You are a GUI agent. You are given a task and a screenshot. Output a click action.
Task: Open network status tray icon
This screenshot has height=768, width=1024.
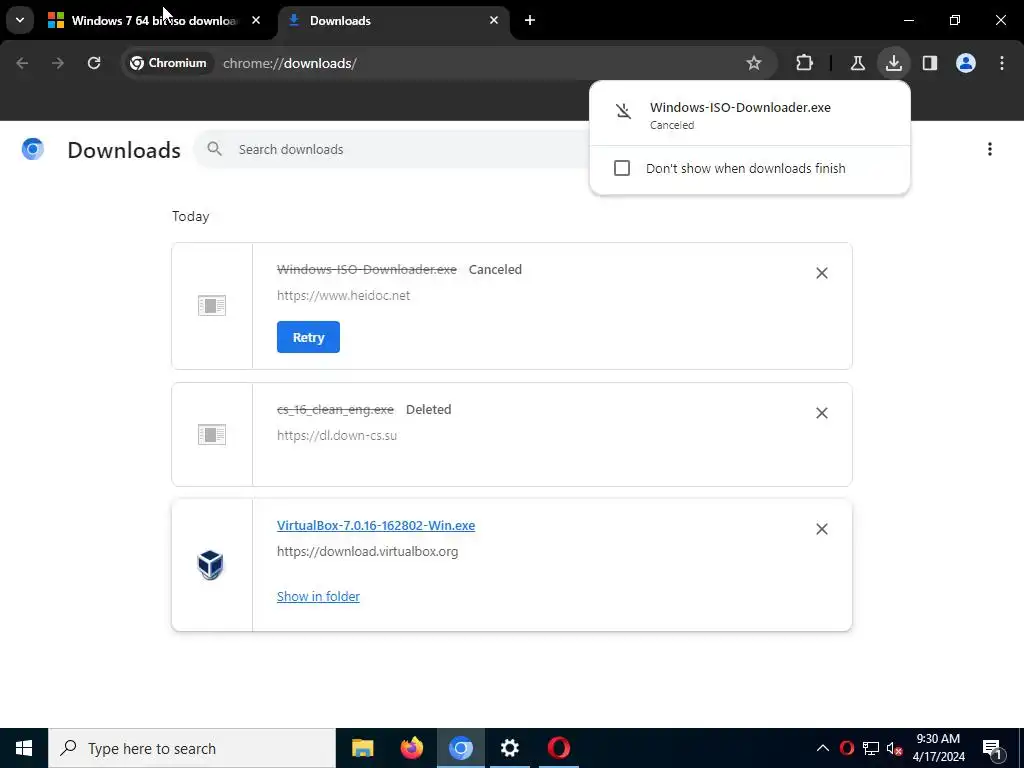click(871, 748)
